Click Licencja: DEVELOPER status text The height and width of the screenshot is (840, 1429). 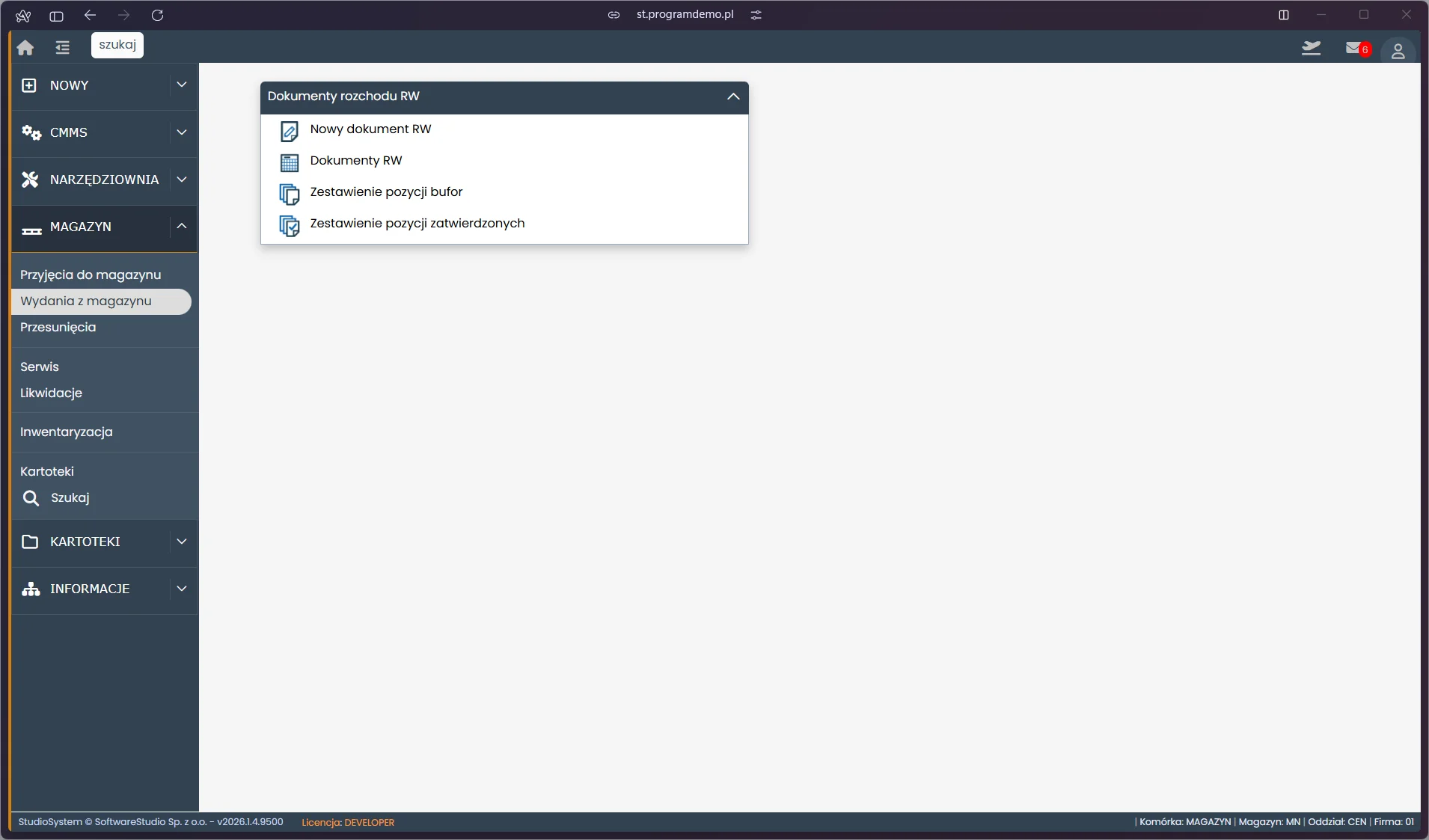click(x=348, y=822)
